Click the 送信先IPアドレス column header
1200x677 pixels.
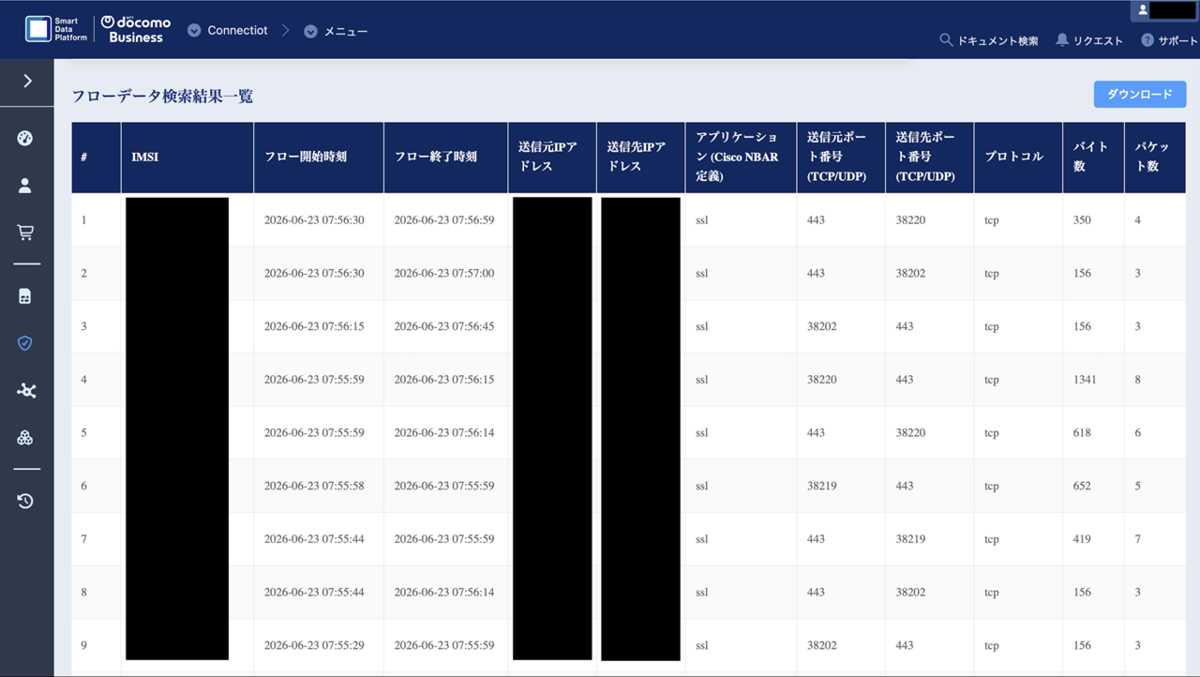(640, 157)
